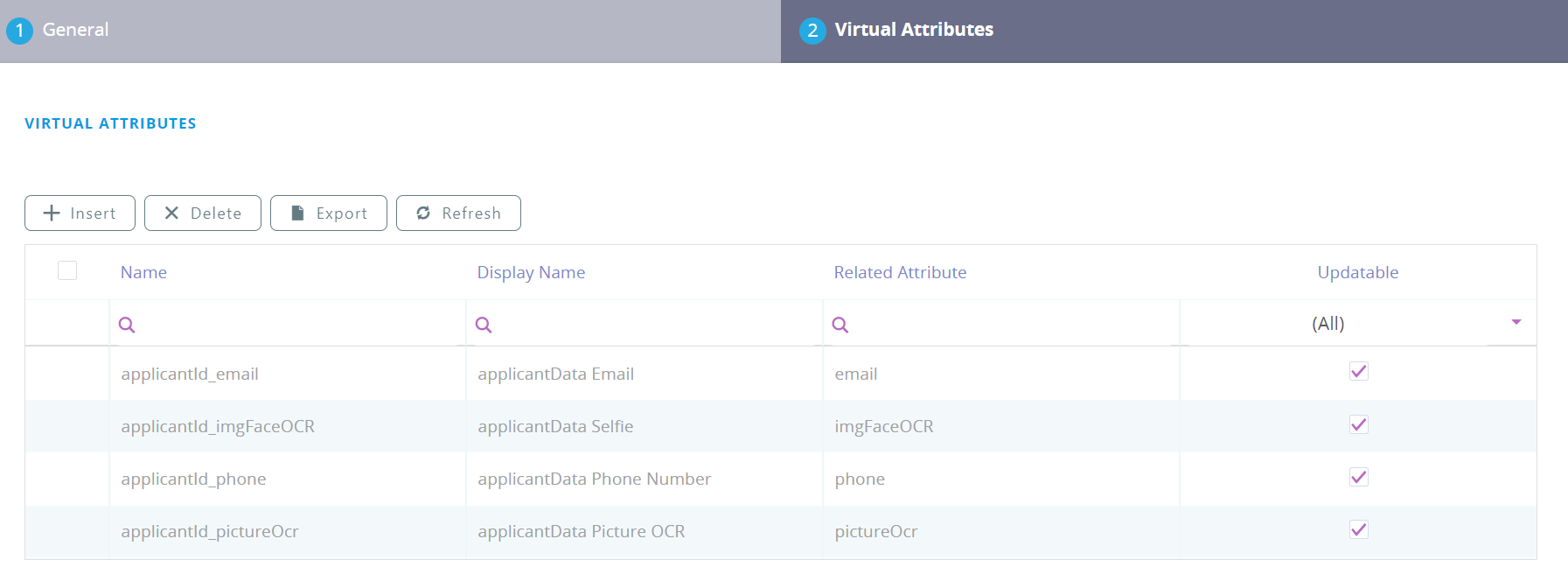Click the magnifier in the Display Name filter
Viewport: 1568px width, 581px height.
click(484, 325)
